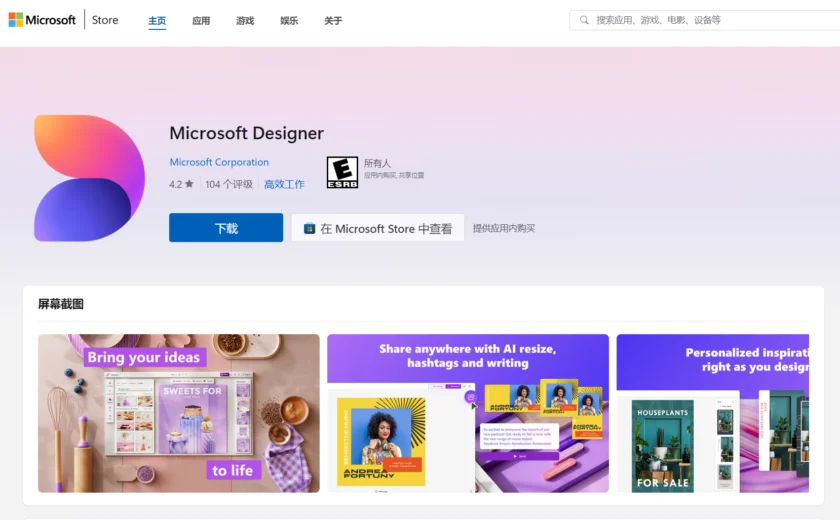Open the 关于 page
This screenshot has height=520, width=840.
pyautogui.click(x=333, y=21)
